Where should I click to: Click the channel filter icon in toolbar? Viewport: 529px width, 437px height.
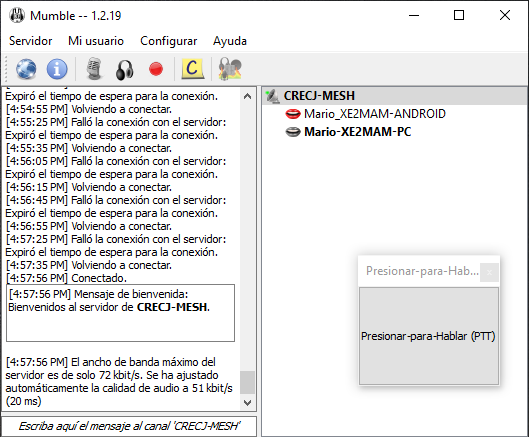coord(230,69)
